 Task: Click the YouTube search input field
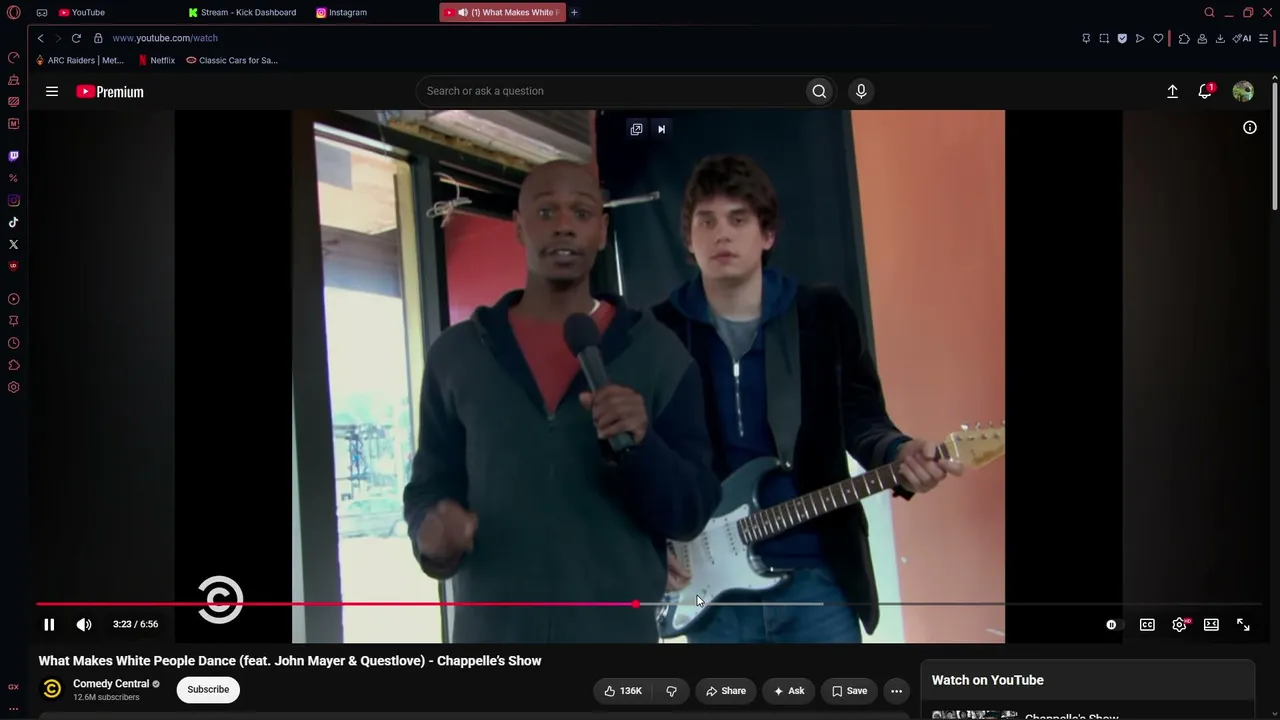click(611, 91)
